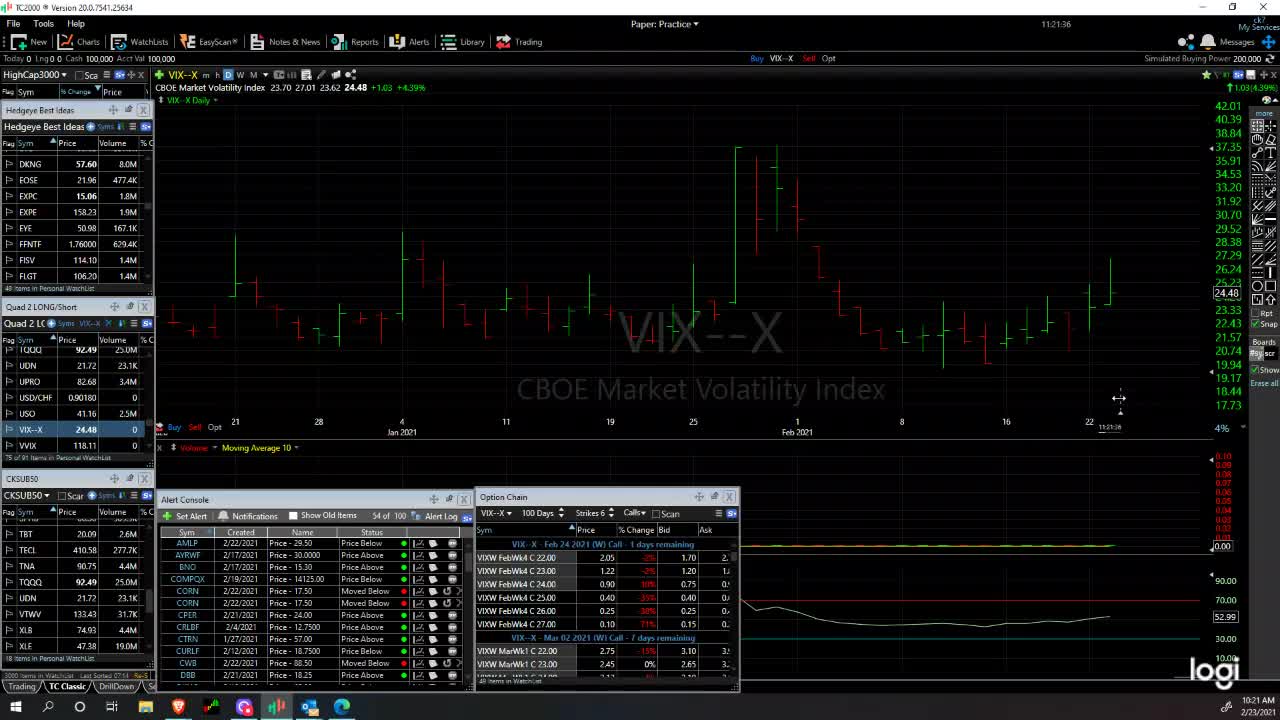Open Alerts from the toolbar
The height and width of the screenshot is (720, 1280).
(x=410, y=42)
